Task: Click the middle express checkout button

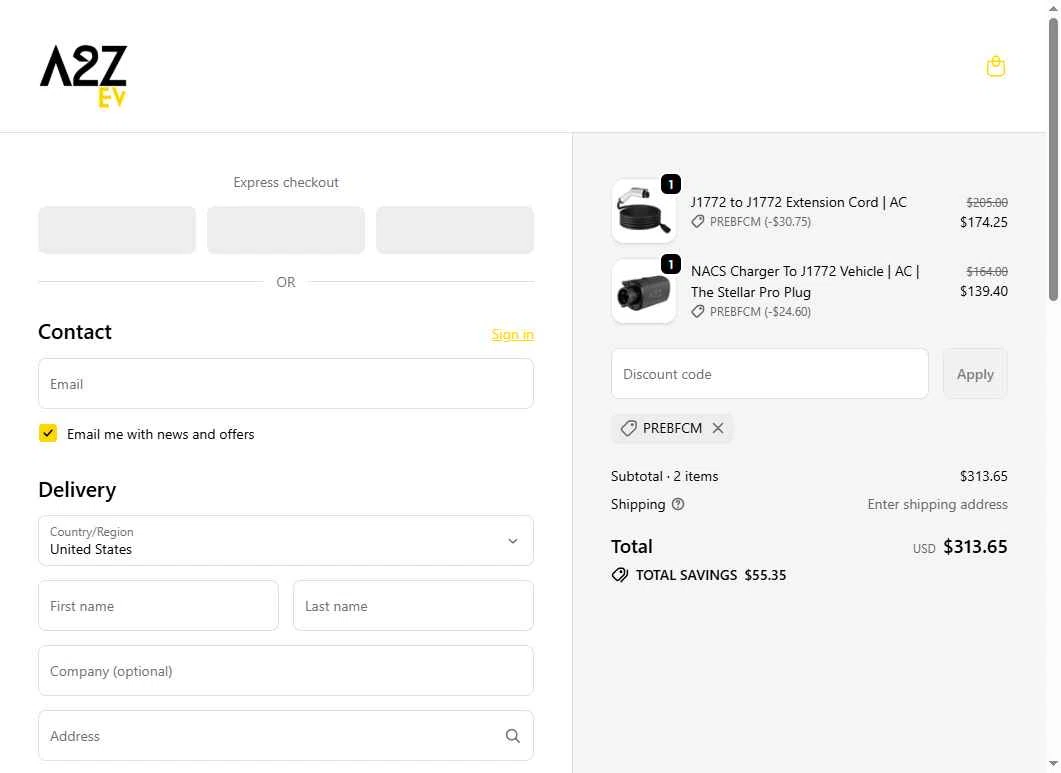Action: coord(286,230)
